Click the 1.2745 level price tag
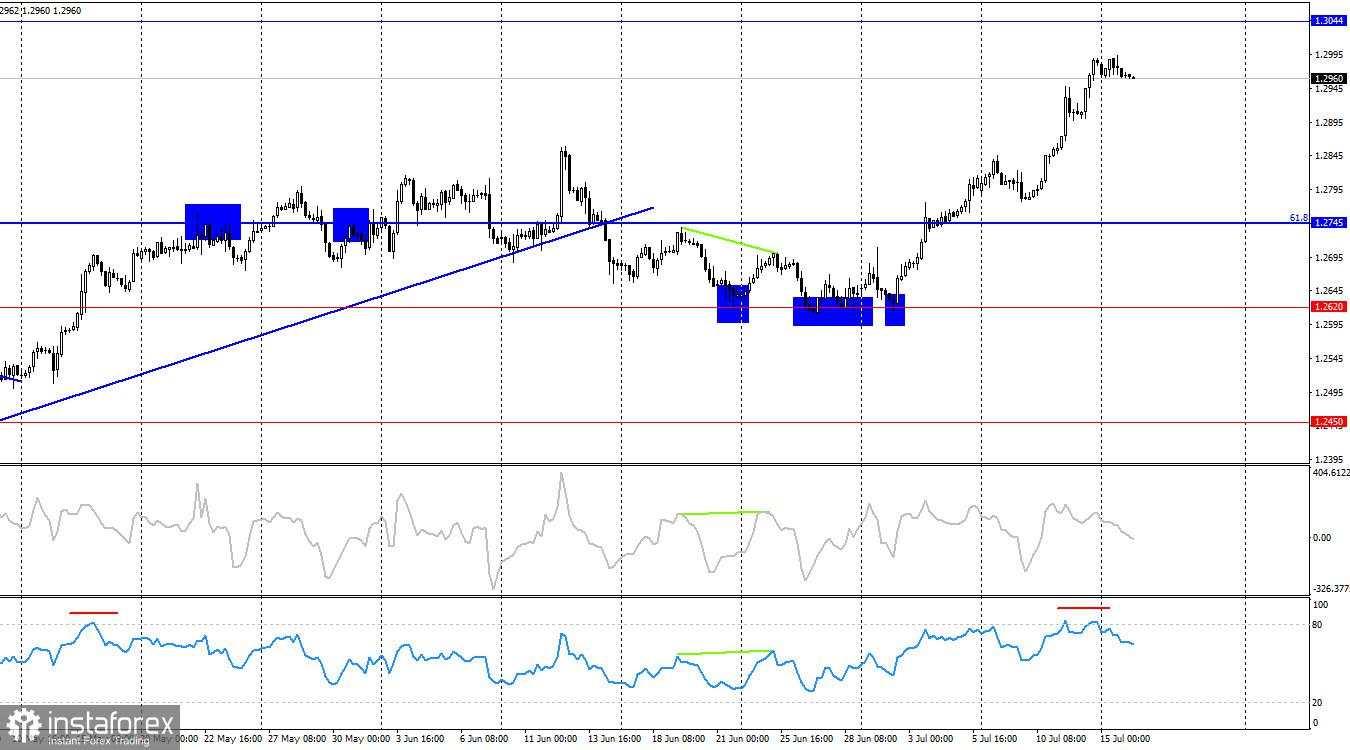The width and height of the screenshot is (1350, 750). (x=1329, y=223)
